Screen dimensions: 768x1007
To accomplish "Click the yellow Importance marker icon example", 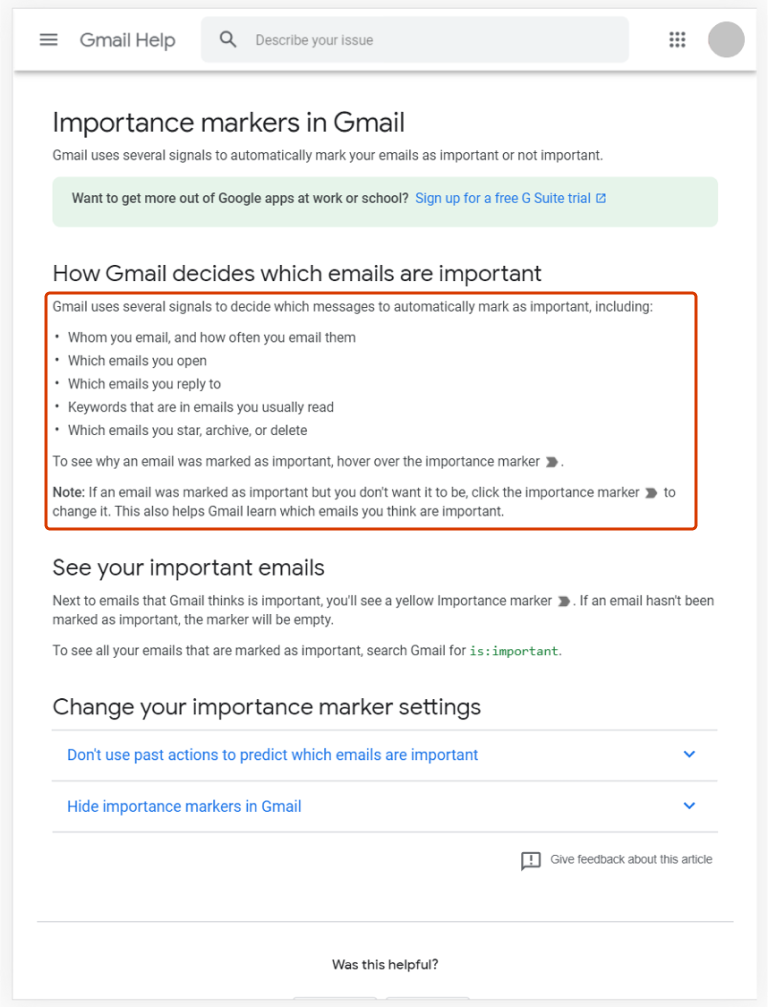I will (x=564, y=601).
